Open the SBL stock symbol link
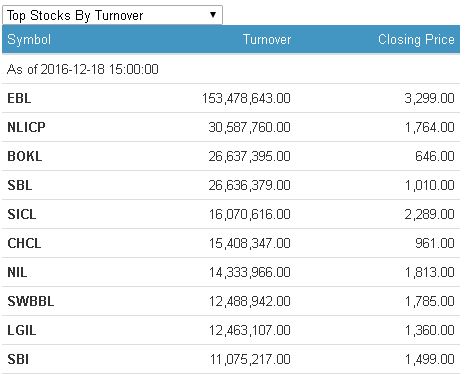This screenshot has width=468, height=375. [20, 185]
